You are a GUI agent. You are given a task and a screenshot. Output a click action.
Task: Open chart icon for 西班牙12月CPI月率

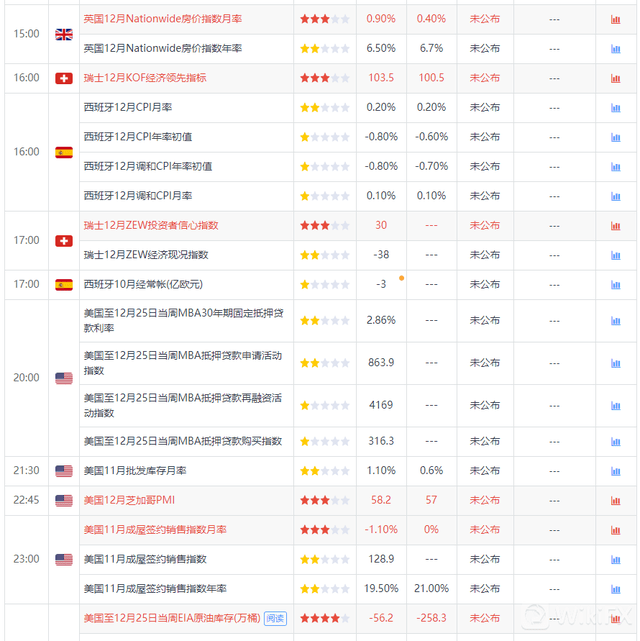point(615,108)
